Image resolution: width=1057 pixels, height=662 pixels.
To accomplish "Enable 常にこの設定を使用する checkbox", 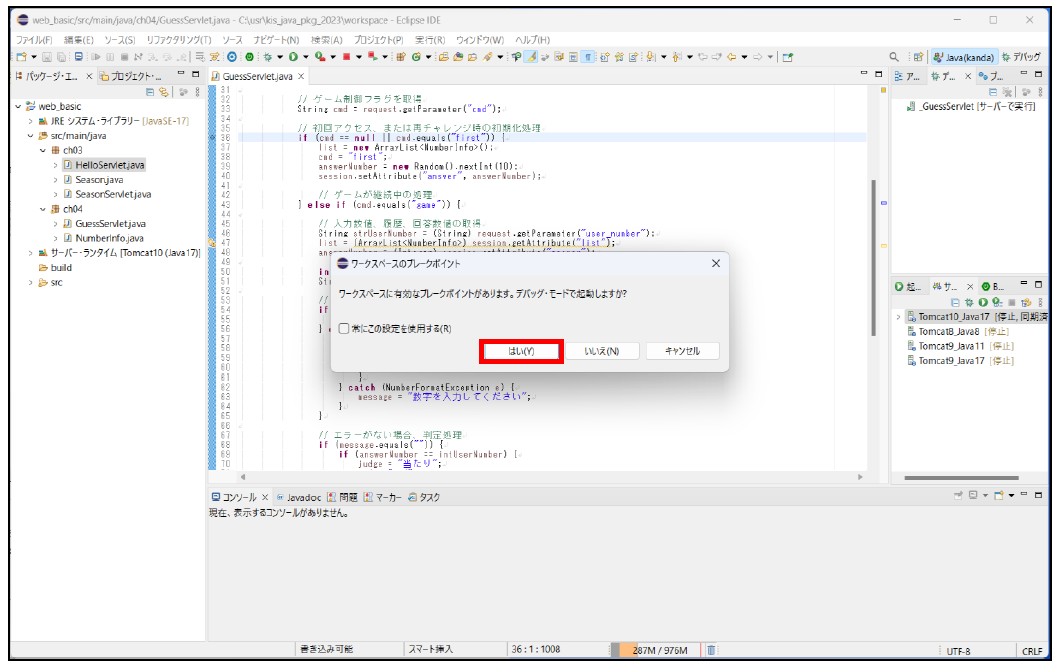I will (344, 328).
